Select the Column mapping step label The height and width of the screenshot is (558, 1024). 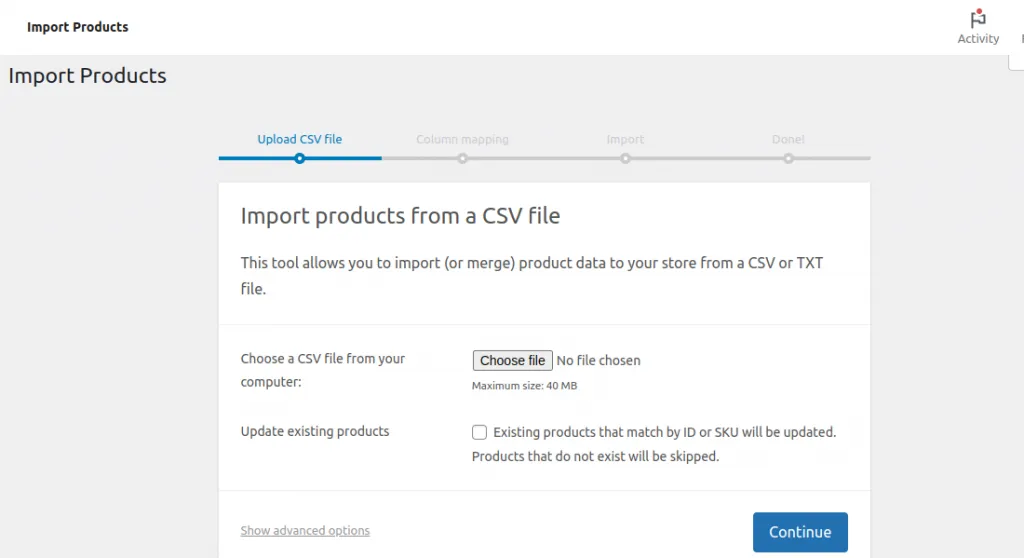[462, 139]
